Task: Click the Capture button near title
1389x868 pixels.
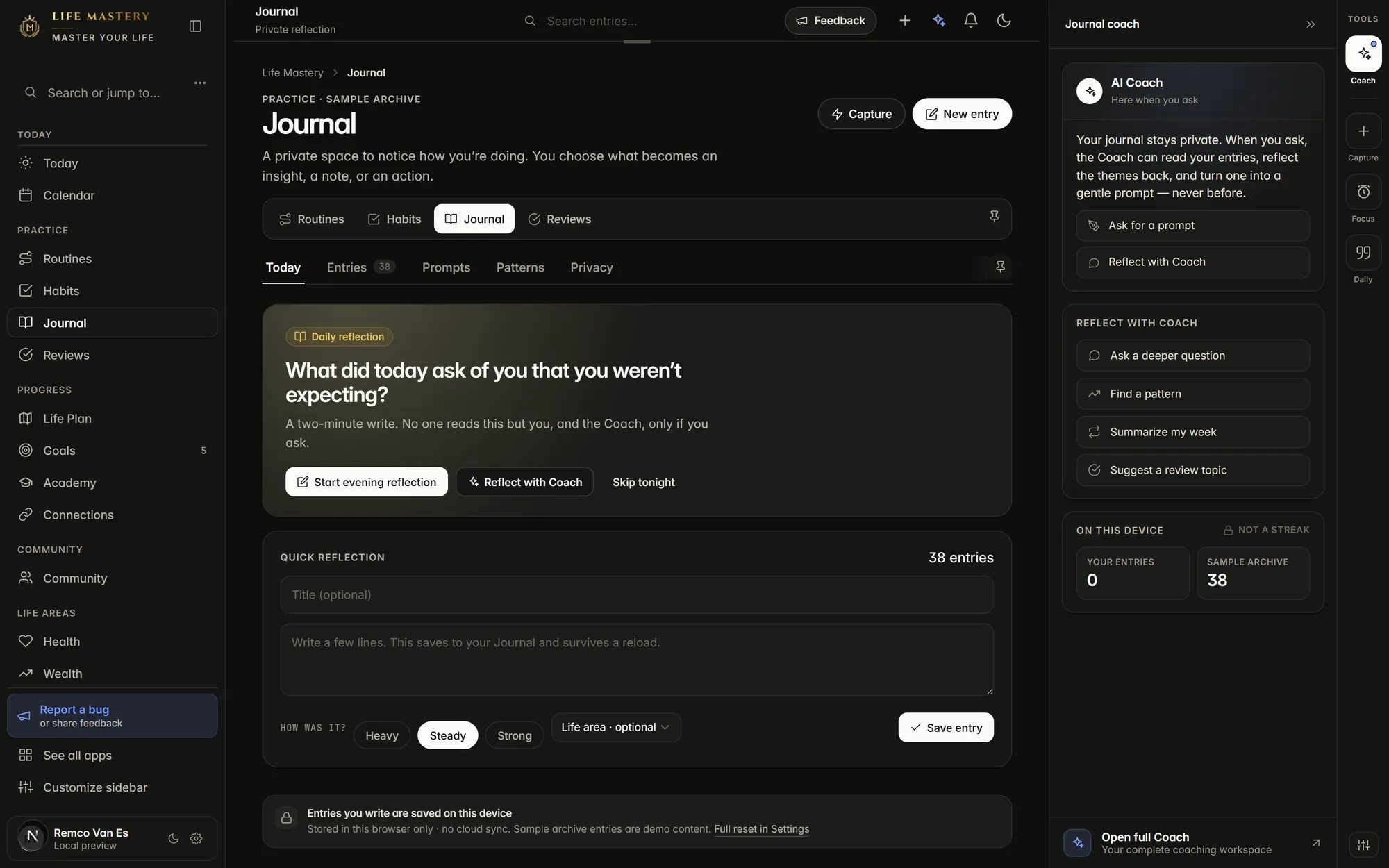Action: point(861,114)
